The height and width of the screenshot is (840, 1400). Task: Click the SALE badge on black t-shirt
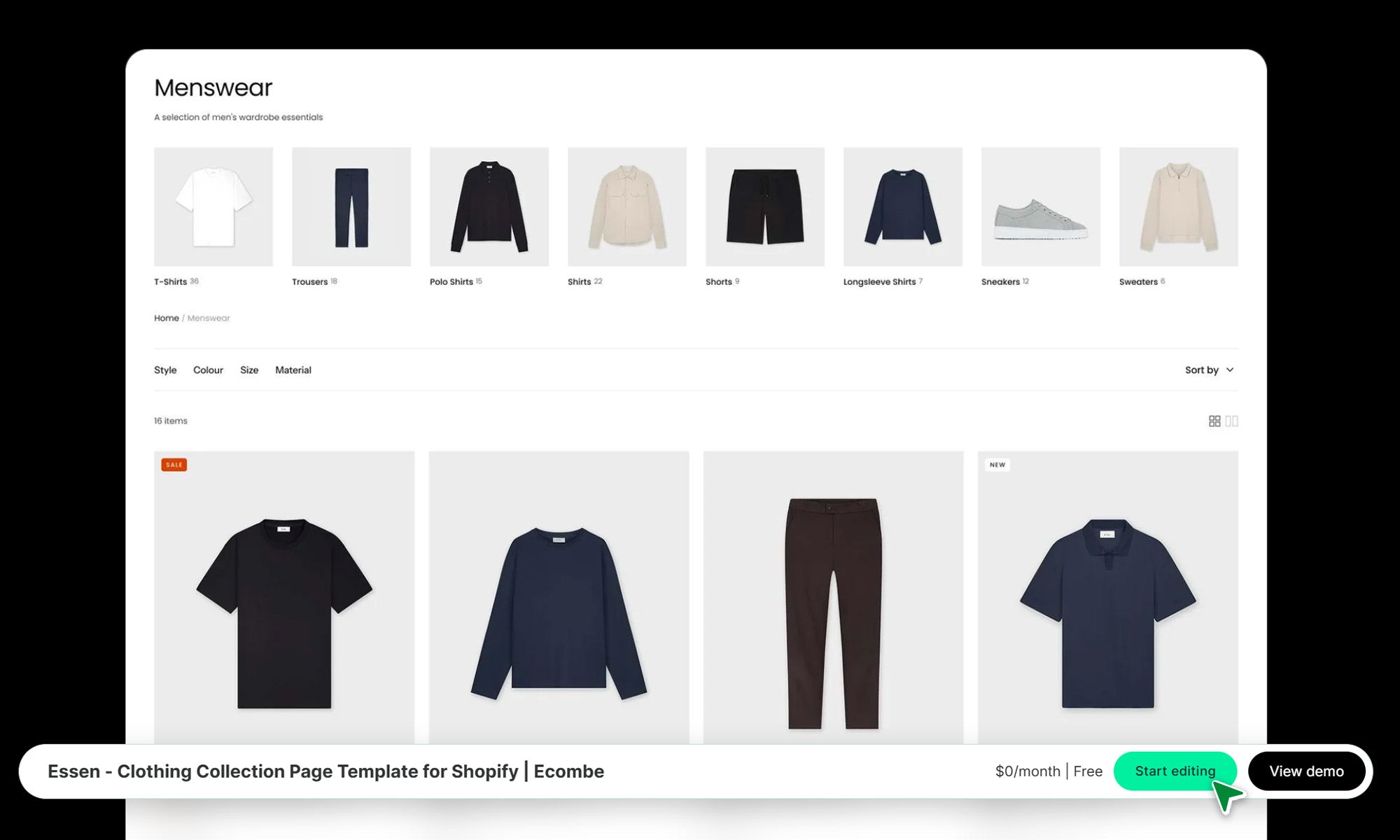pos(174,465)
